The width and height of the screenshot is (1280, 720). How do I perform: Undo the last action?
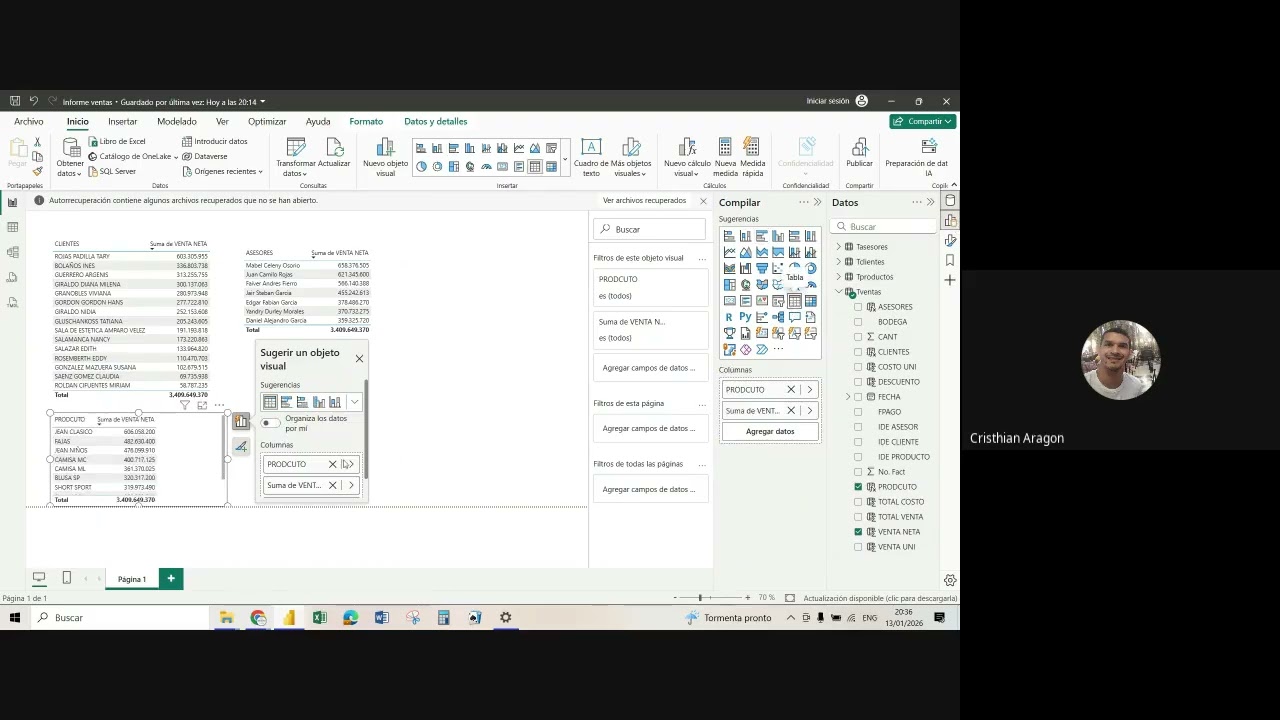click(x=33, y=101)
